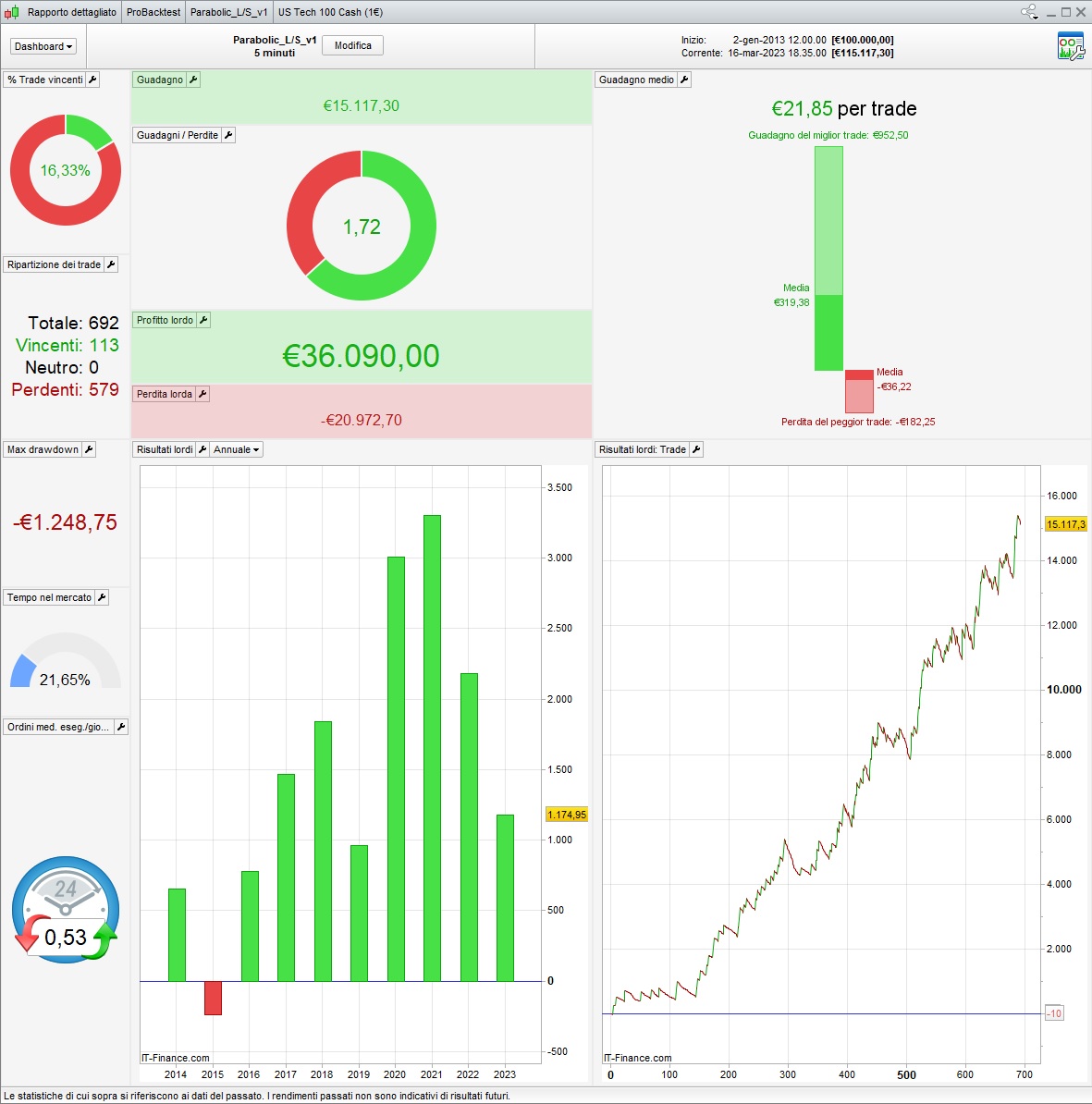Open wrench settings for Tempo nel mercato
The width and height of the screenshot is (1092, 1104).
click(102, 597)
